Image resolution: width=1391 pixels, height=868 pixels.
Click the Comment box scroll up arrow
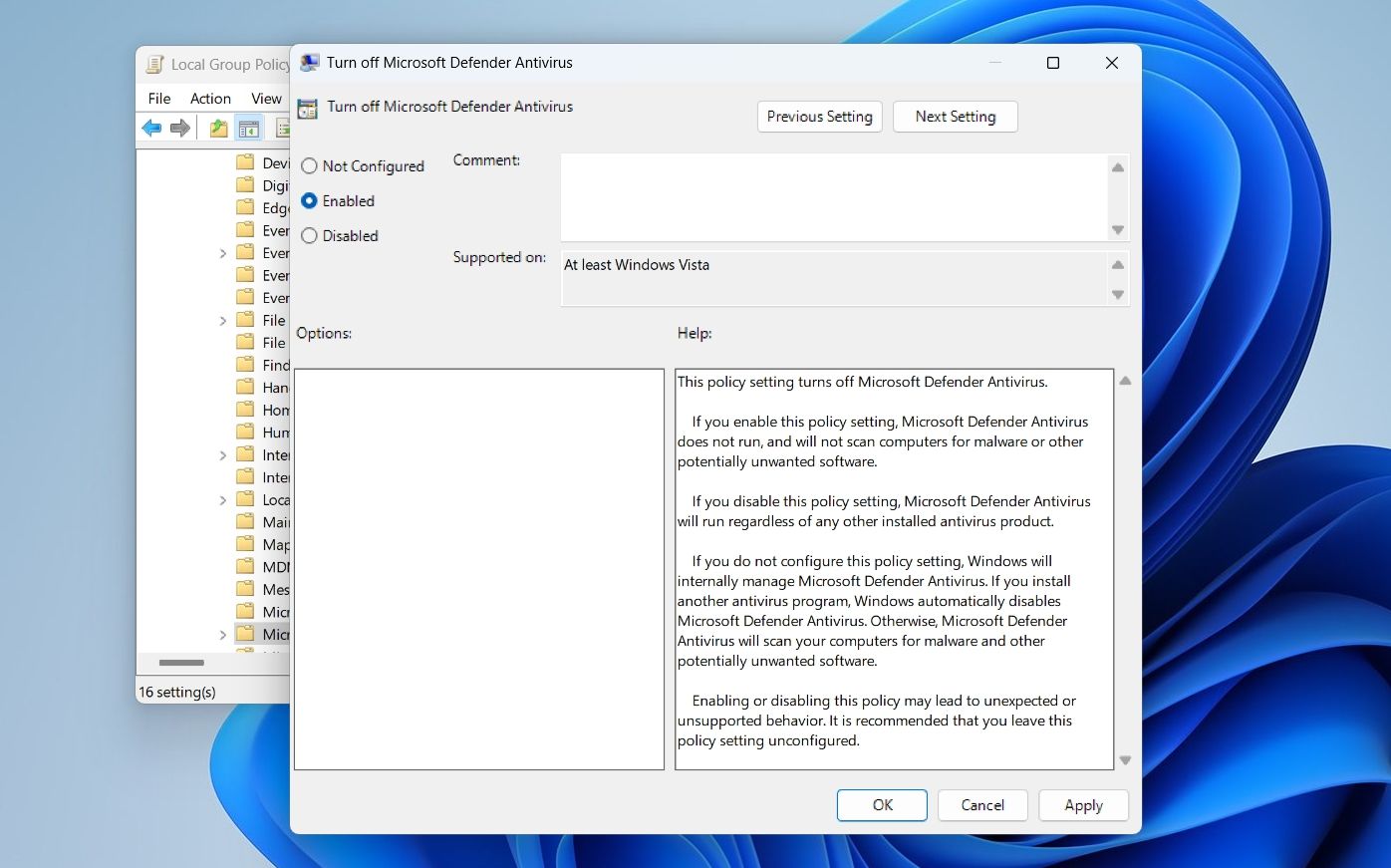[x=1118, y=167]
